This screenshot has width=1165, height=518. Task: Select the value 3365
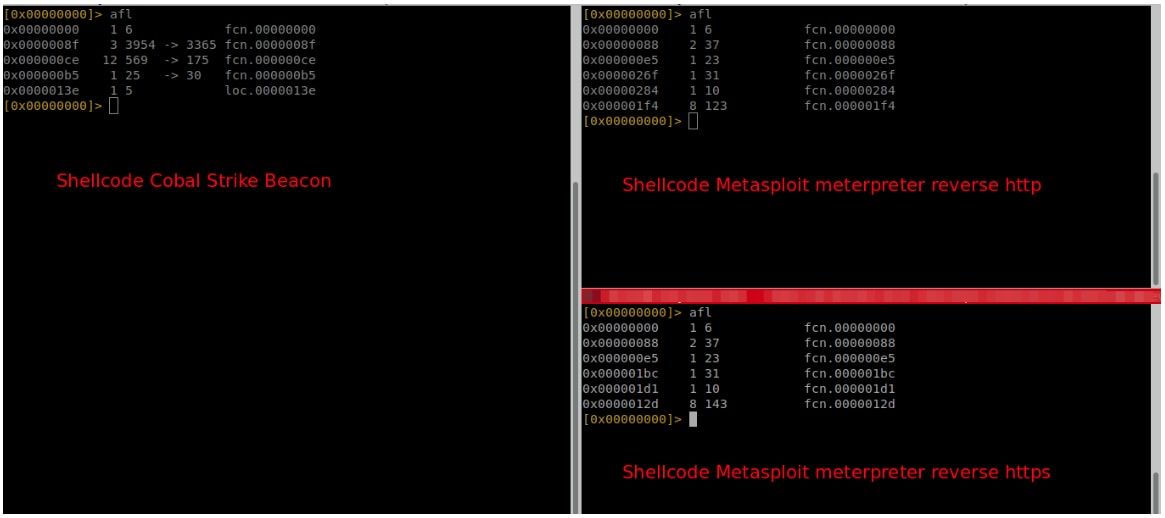tap(201, 45)
